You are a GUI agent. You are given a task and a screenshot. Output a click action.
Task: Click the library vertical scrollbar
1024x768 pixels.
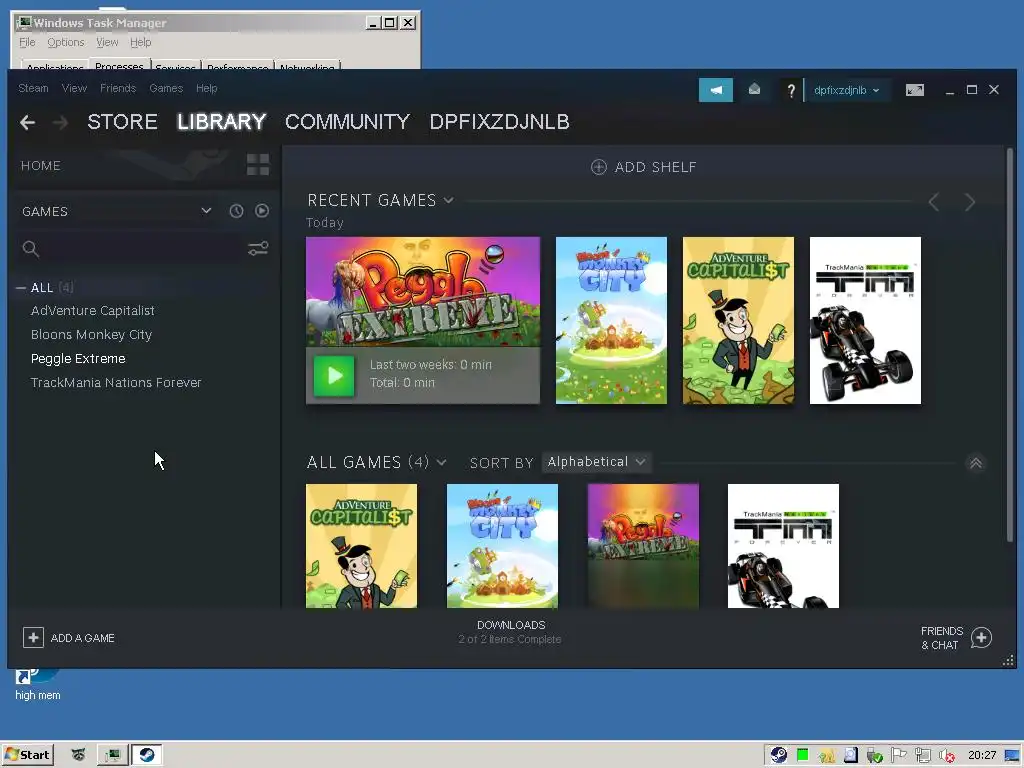(1010, 346)
